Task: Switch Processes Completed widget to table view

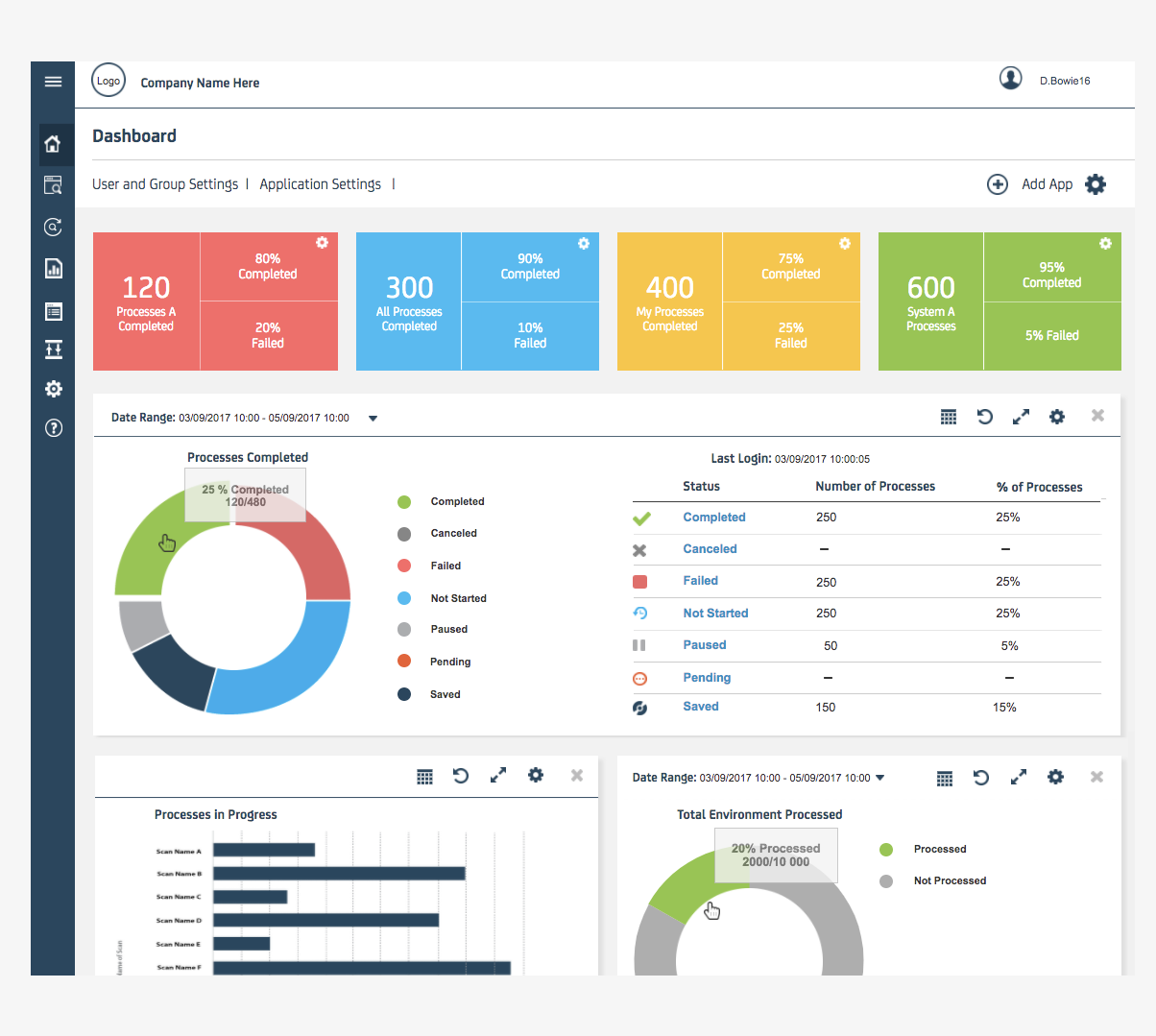Action: (949, 416)
